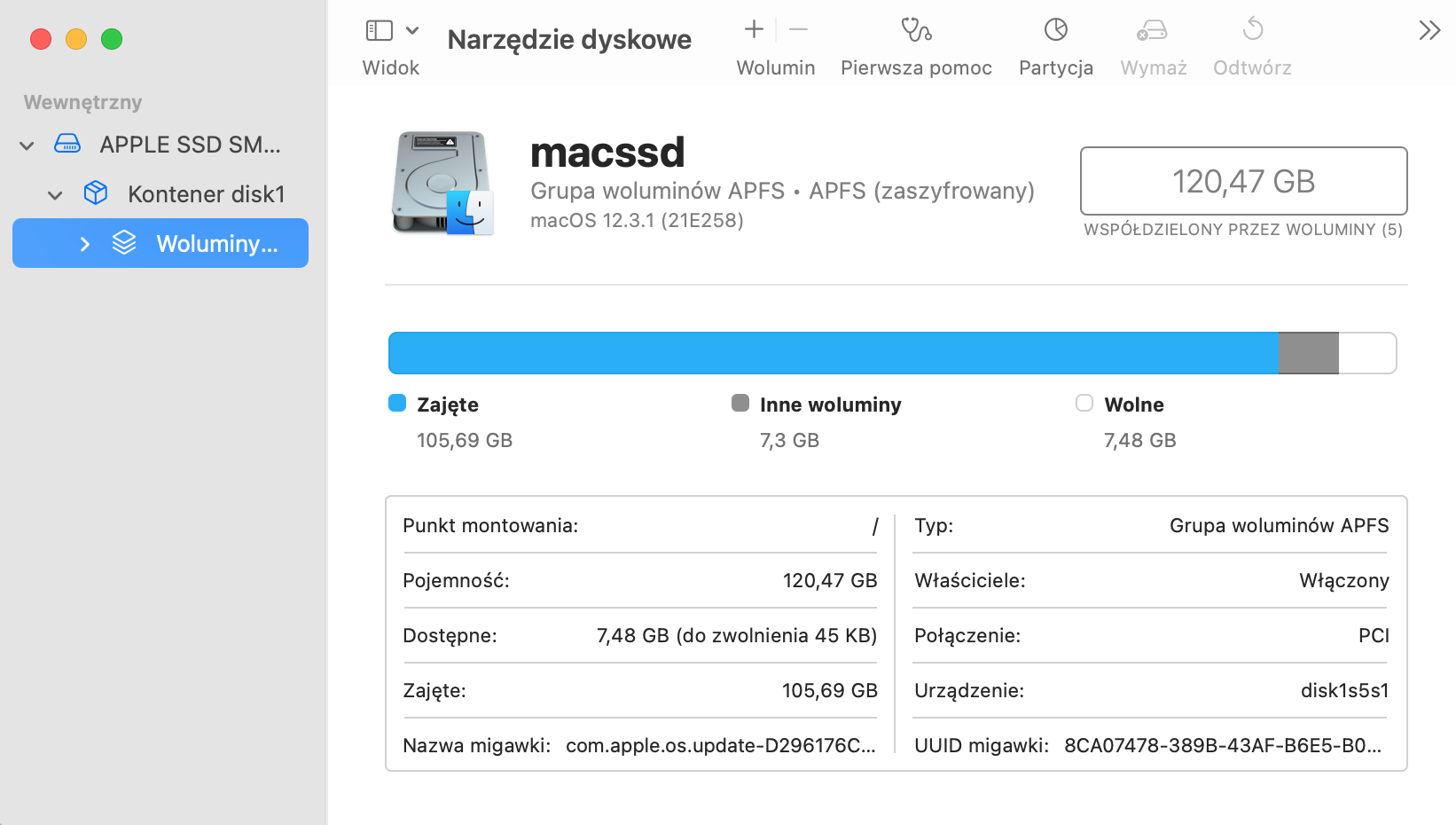This screenshot has width=1456, height=825.
Task: Expand the Woluminy... group chevron
Action: [84, 244]
